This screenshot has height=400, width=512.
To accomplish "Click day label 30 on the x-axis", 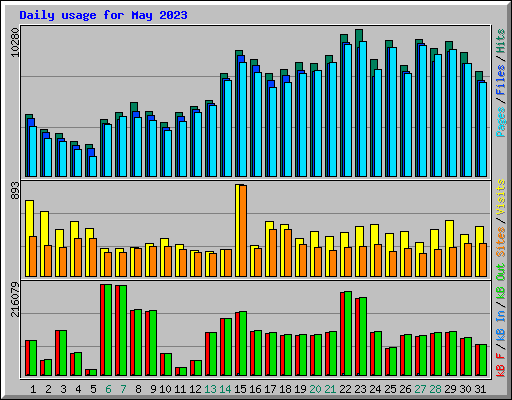I will coord(465,389).
